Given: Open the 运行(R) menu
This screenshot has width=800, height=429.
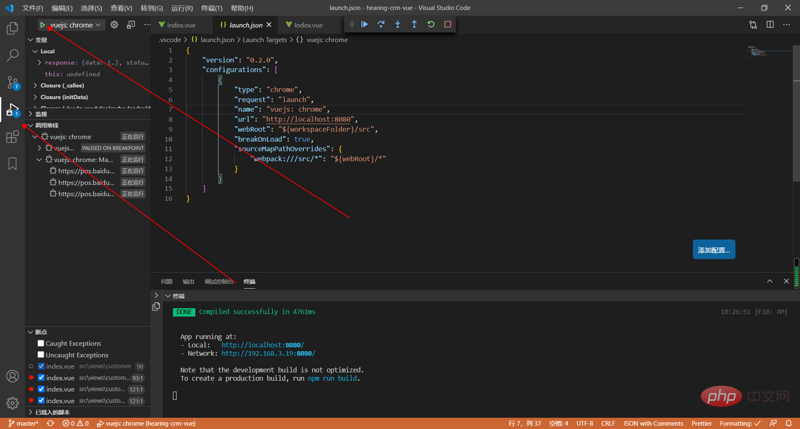Looking at the screenshot, I should pyautogui.click(x=182, y=8).
